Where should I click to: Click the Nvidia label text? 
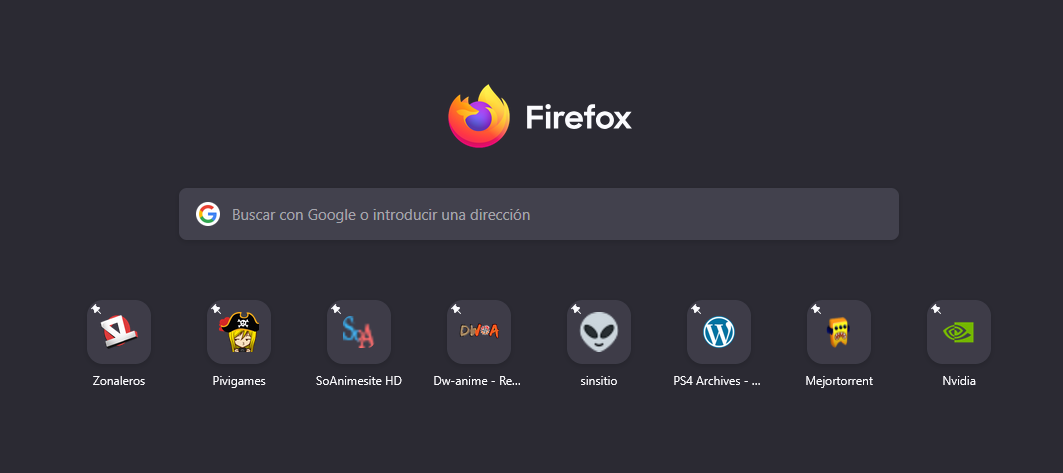coord(959,381)
